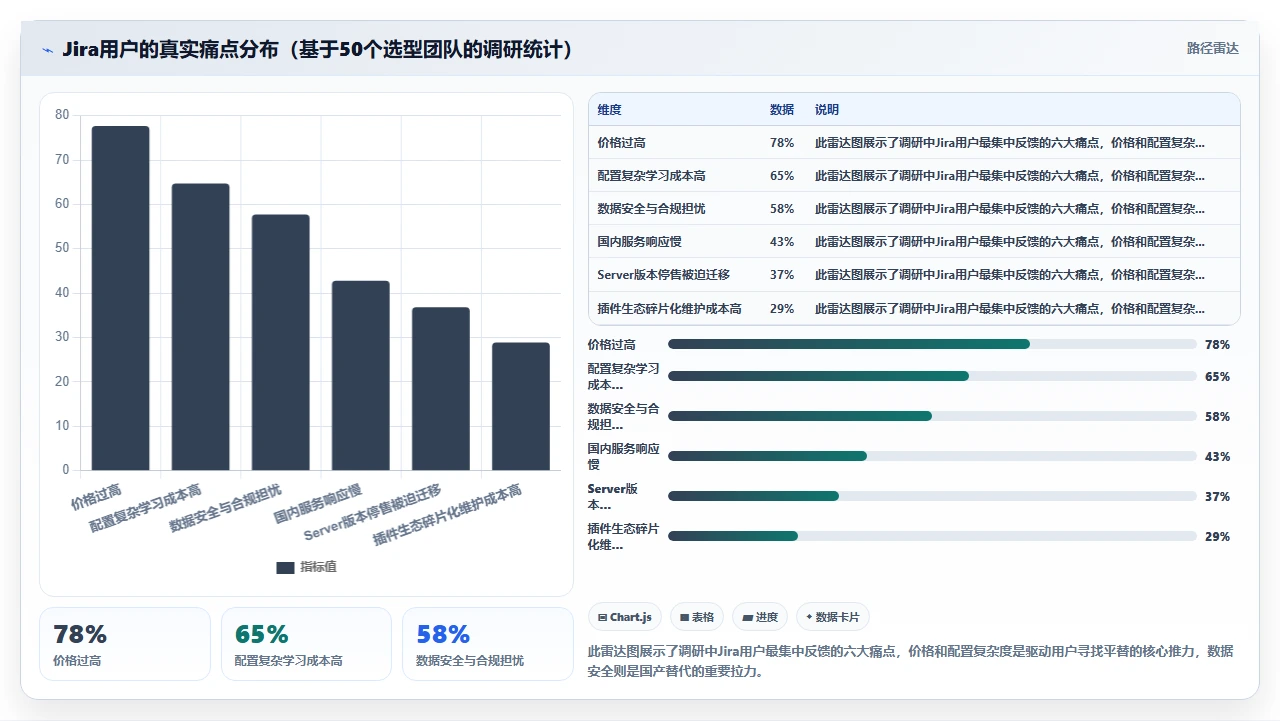
Task: Select the 数据安全与合规担忧 table cell
Action: pyautogui.click(x=651, y=209)
